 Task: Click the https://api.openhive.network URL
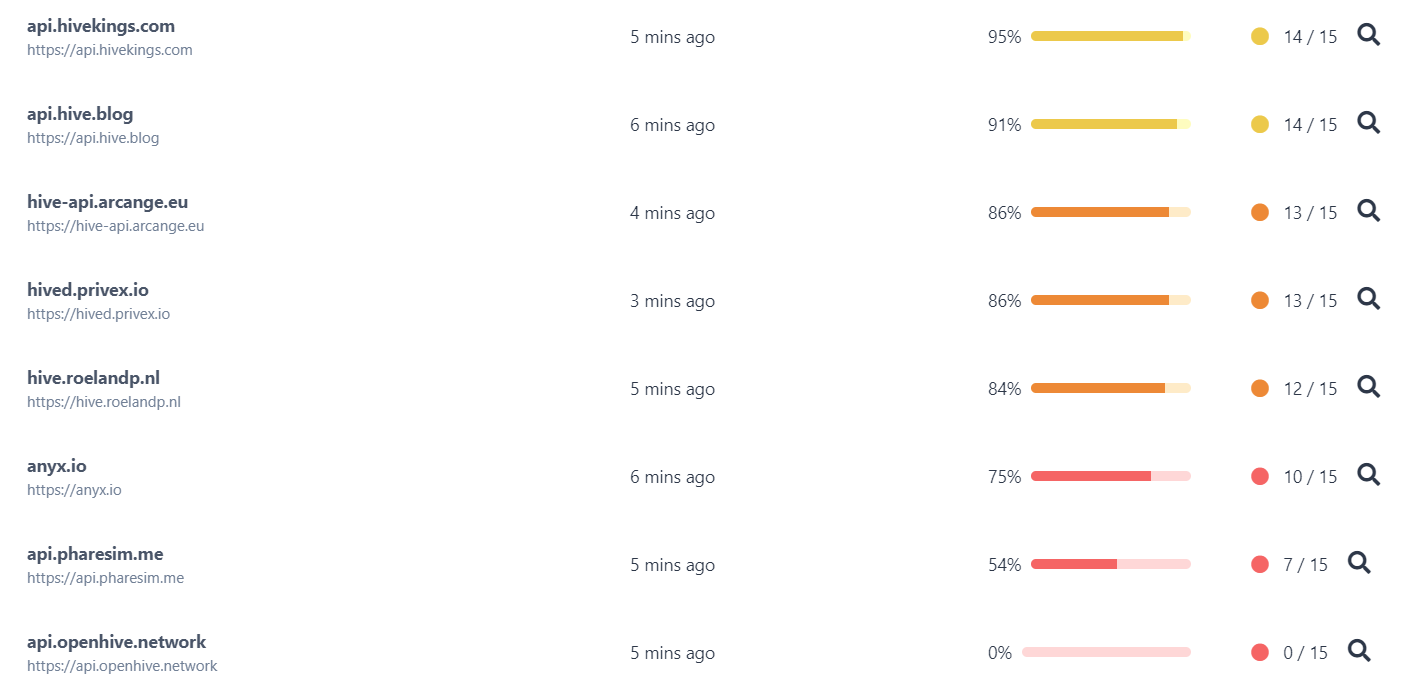point(122,666)
